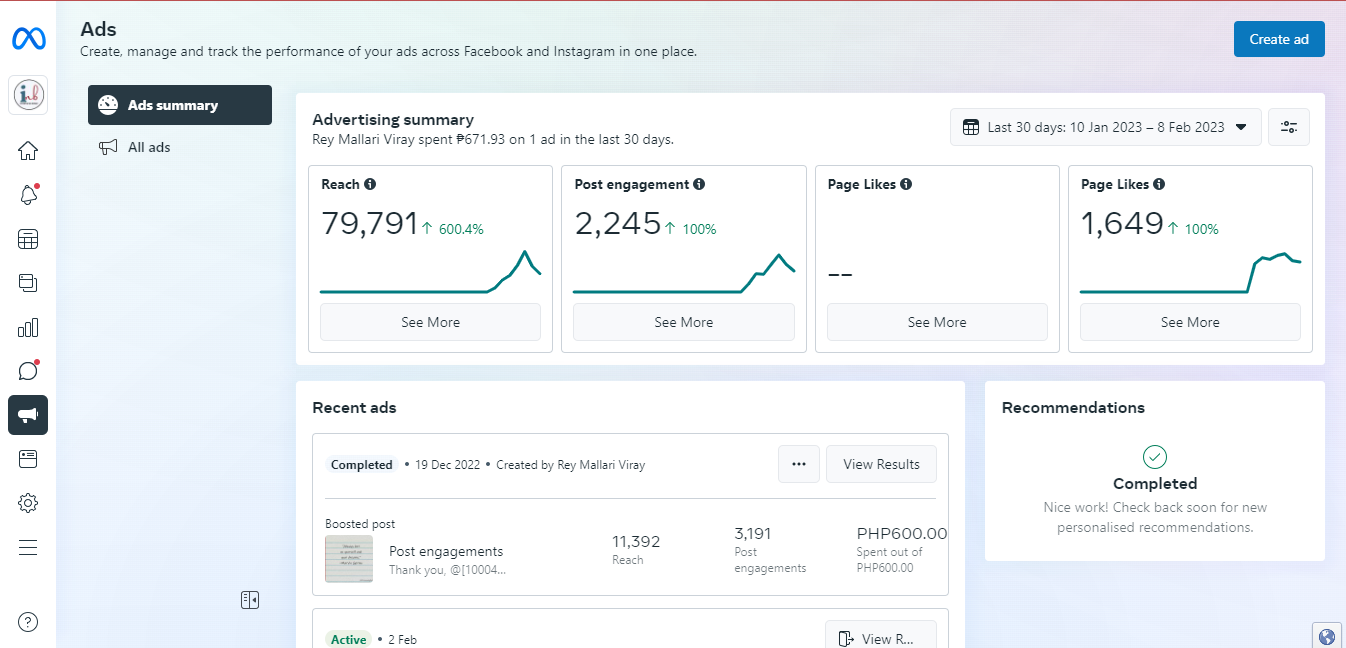Click the 2,245 post engagement value

[x=618, y=224]
